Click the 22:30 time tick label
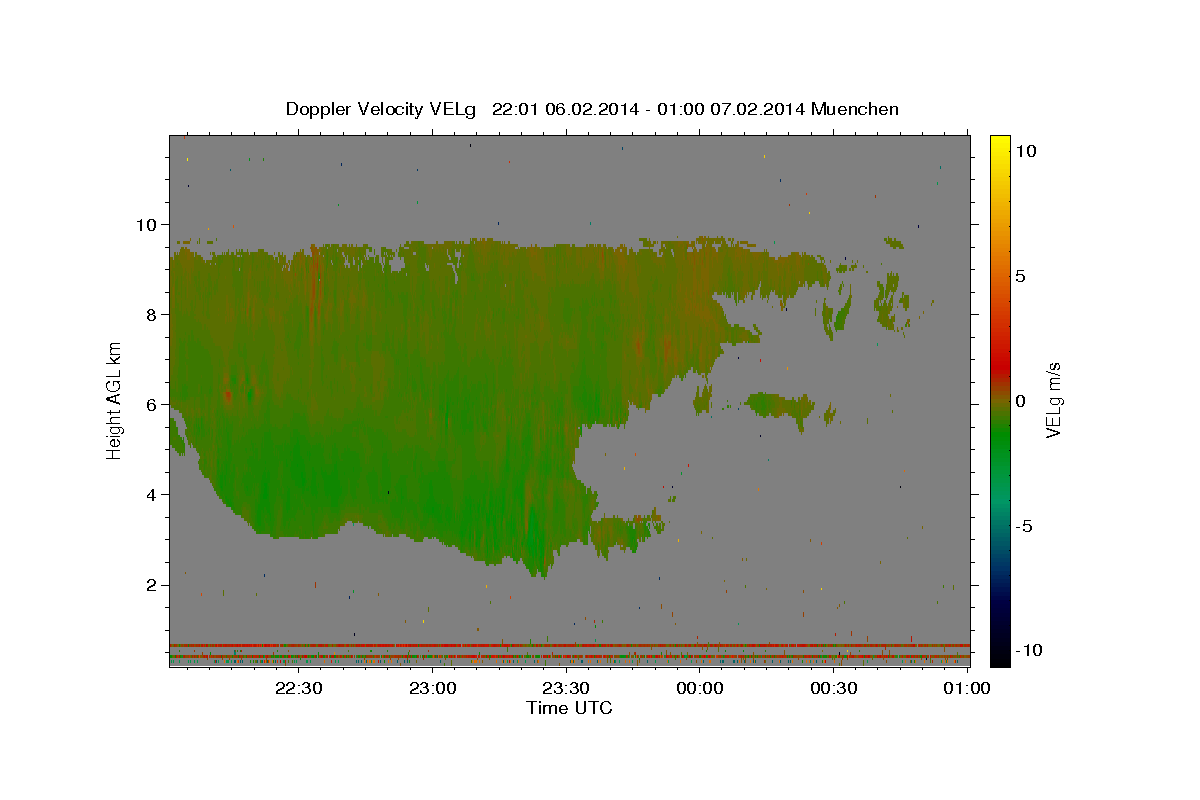Viewport: 1200px width, 800px height. pos(299,688)
